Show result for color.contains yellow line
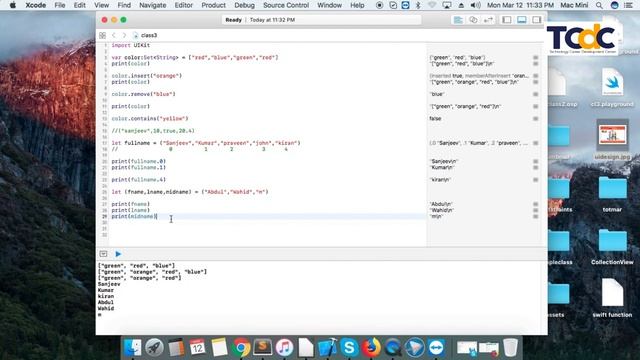 (x=536, y=119)
